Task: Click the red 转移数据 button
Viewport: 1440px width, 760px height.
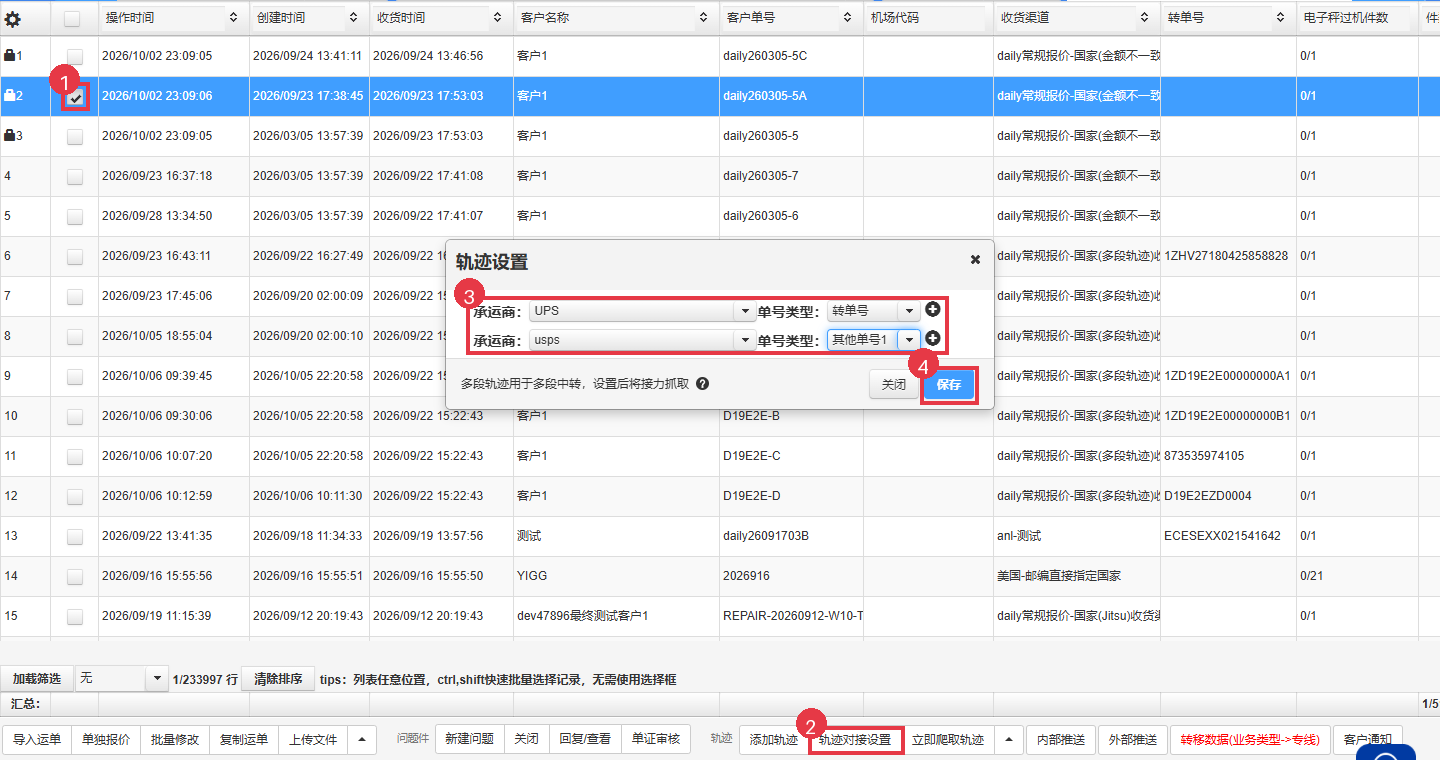Action: point(1250,740)
